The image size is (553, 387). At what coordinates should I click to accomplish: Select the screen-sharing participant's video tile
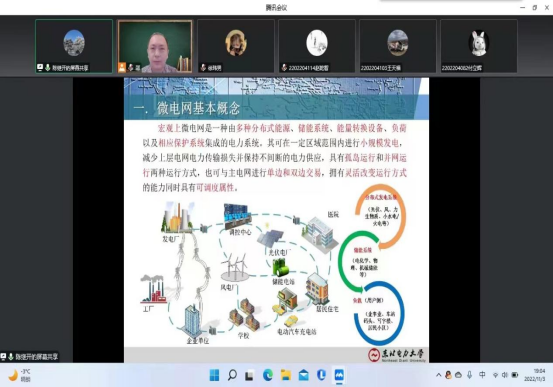point(74,46)
